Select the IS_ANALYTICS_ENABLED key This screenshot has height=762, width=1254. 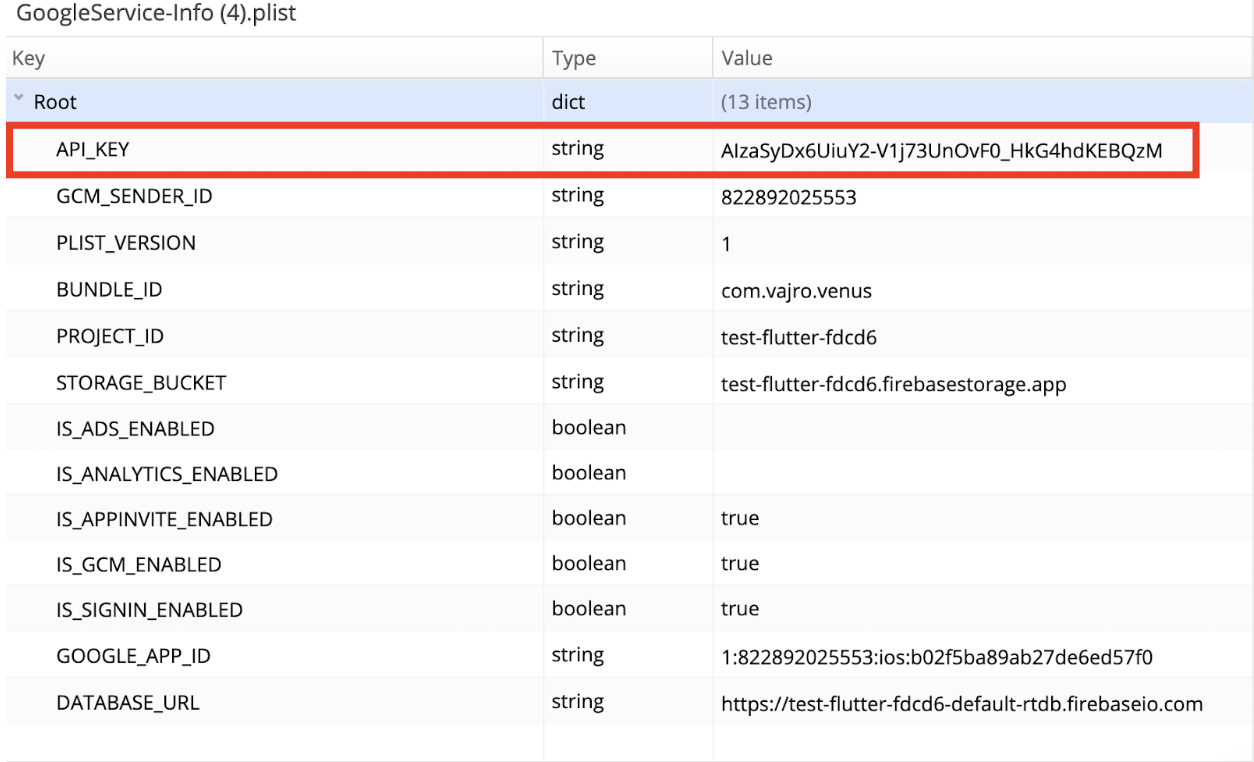coord(167,474)
